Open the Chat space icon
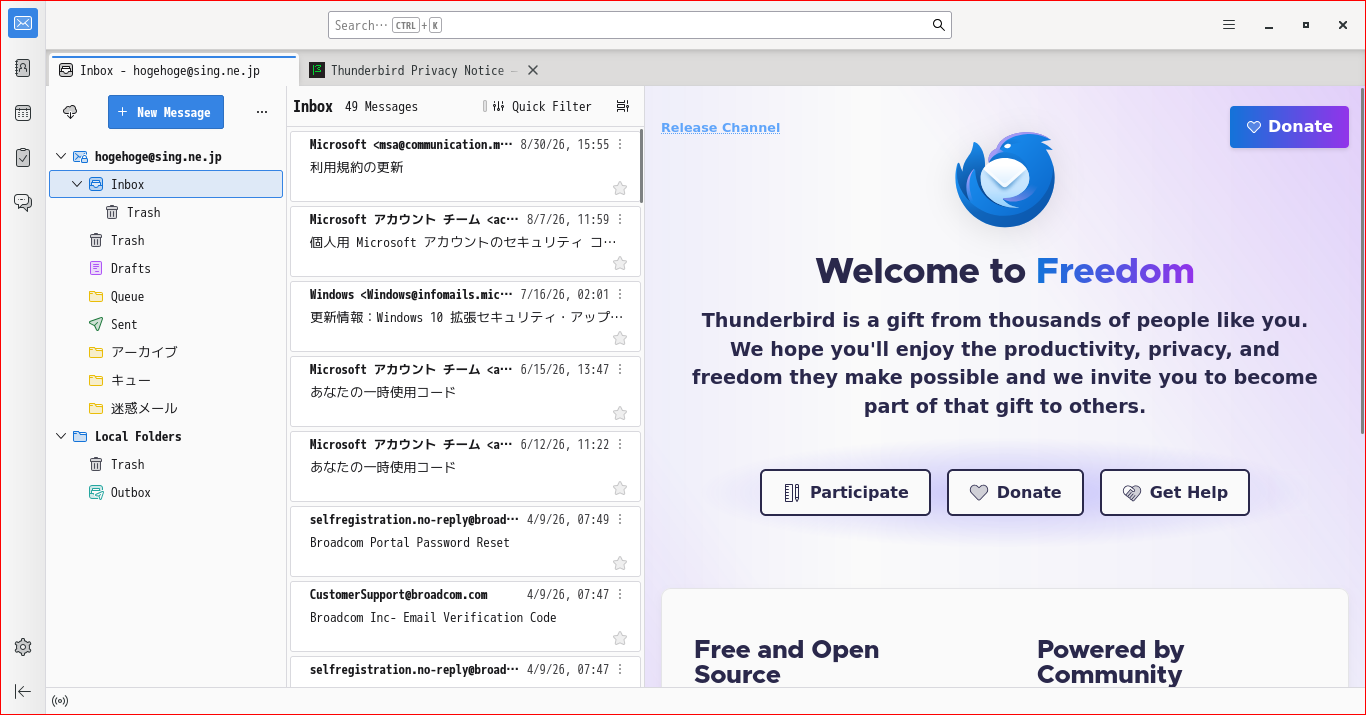The height and width of the screenshot is (715, 1366). pos(23,202)
